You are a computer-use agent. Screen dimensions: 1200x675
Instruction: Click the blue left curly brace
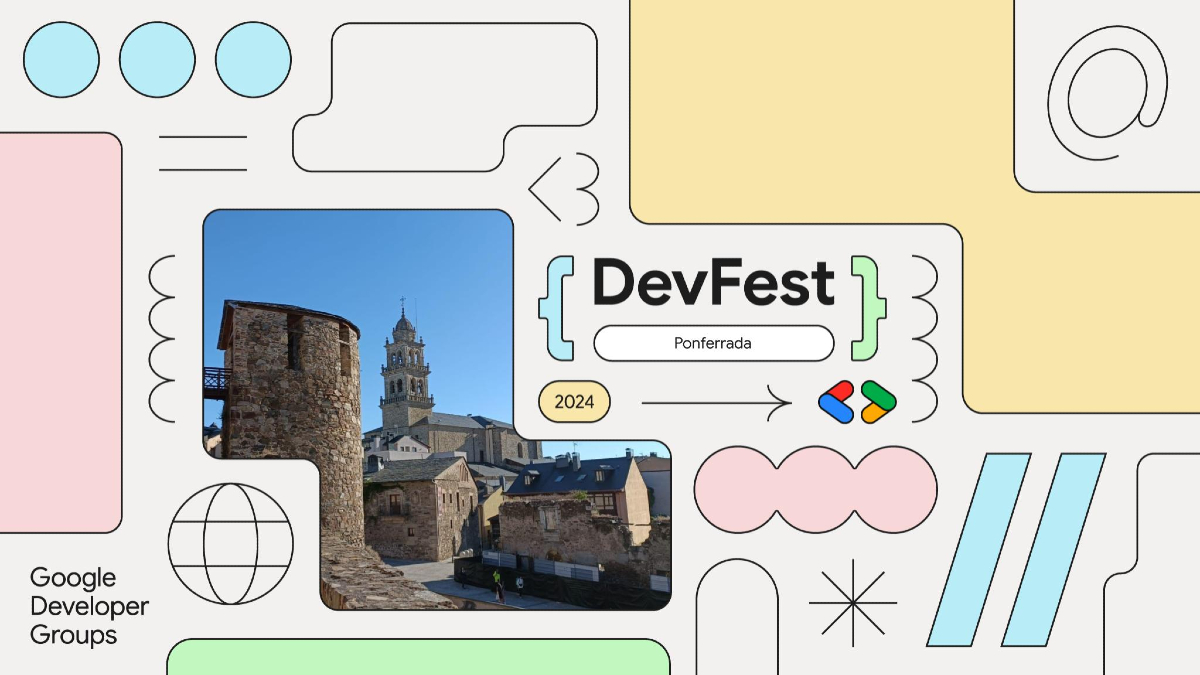coord(556,307)
